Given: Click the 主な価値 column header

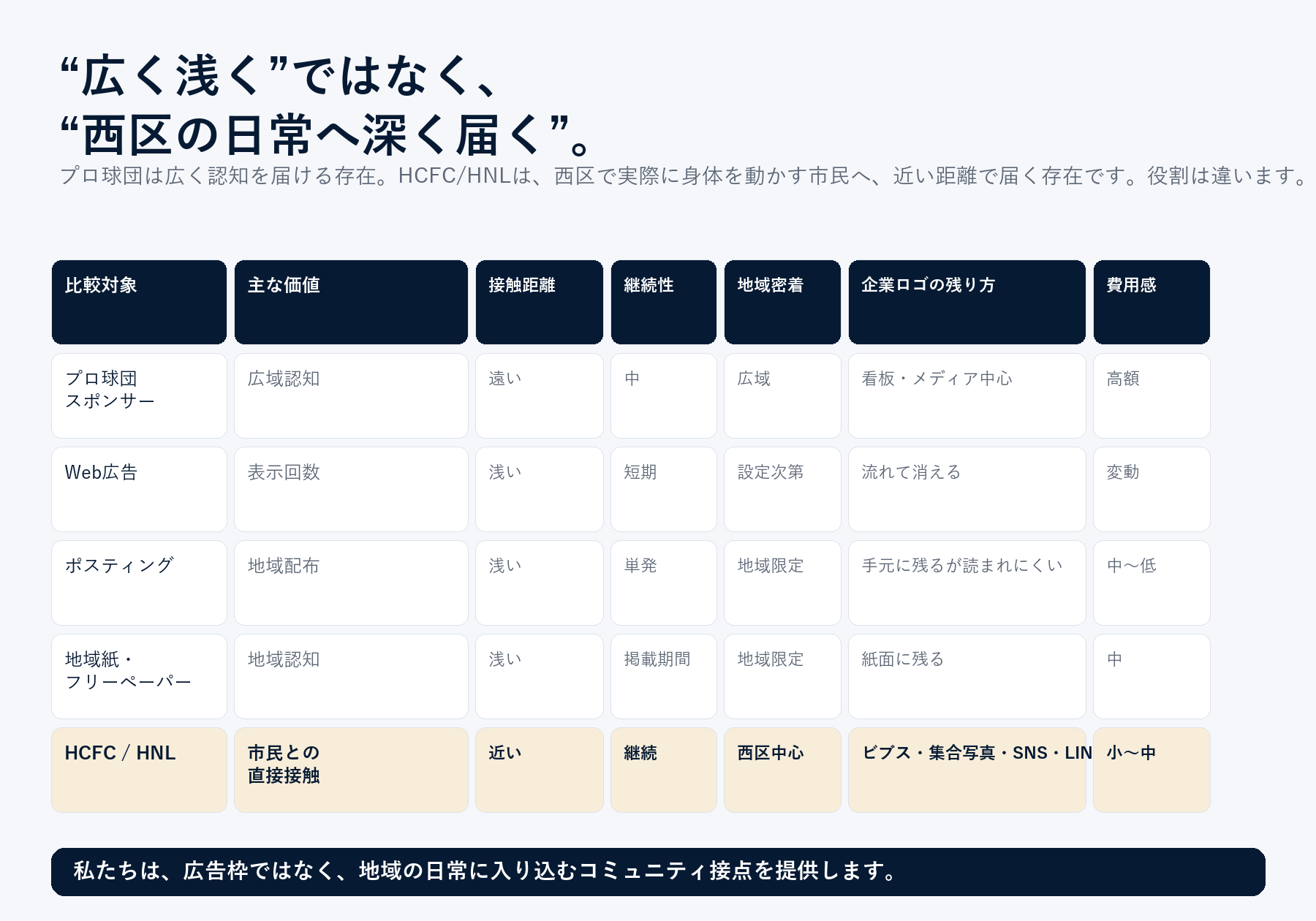Looking at the screenshot, I should 351,302.
